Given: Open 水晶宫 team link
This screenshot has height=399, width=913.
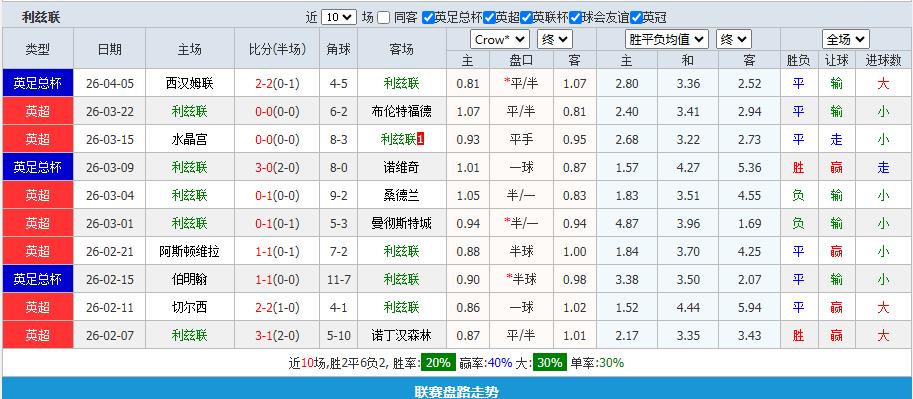Looking at the screenshot, I should coord(189,139).
